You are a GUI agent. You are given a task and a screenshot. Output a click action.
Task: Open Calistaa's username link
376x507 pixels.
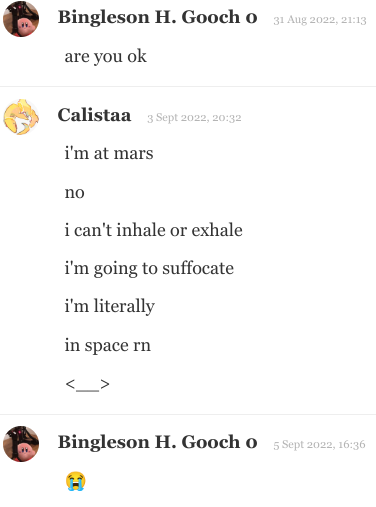pyautogui.click(x=94, y=115)
